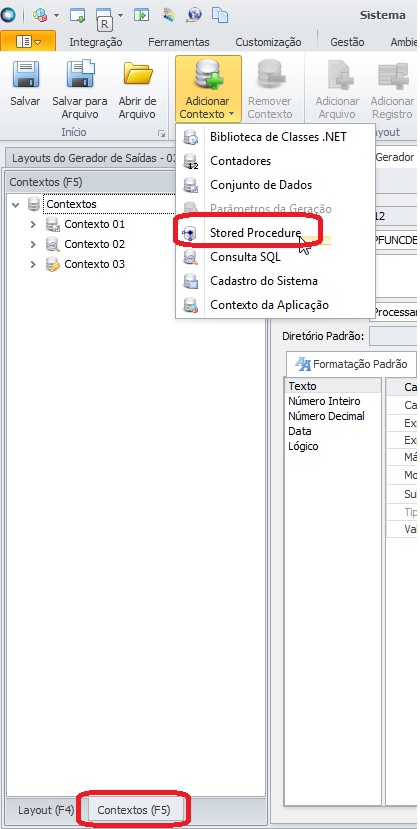The image size is (420, 829).
Task: Click the Diretório Padrão input field
Action: [393, 336]
